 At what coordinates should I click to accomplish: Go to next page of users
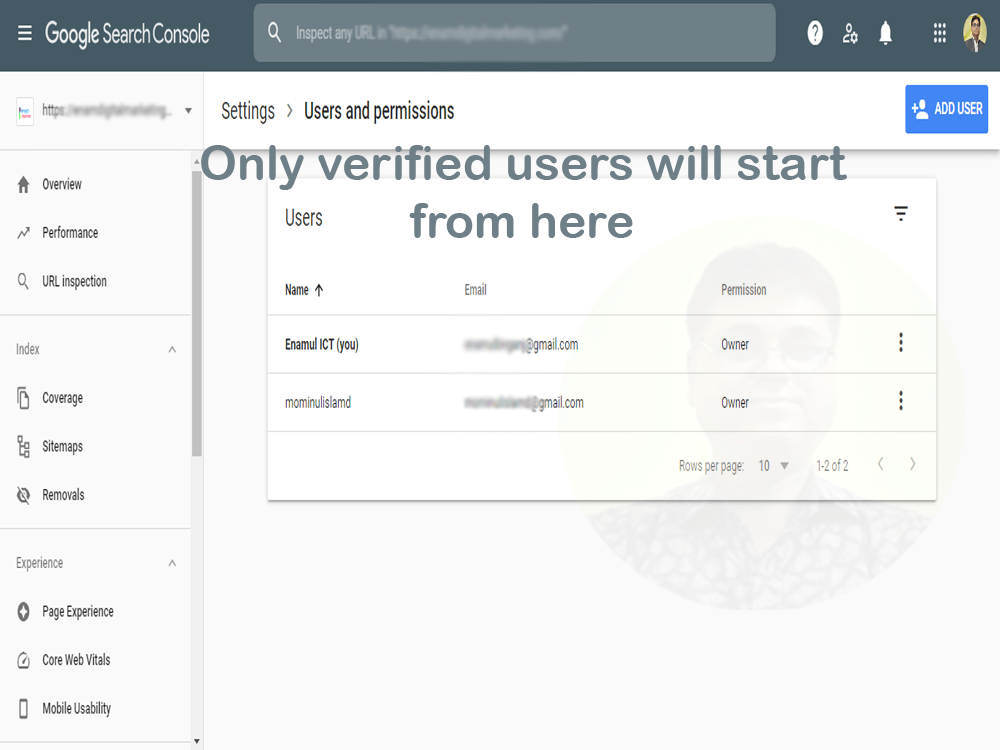(x=913, y=464)
